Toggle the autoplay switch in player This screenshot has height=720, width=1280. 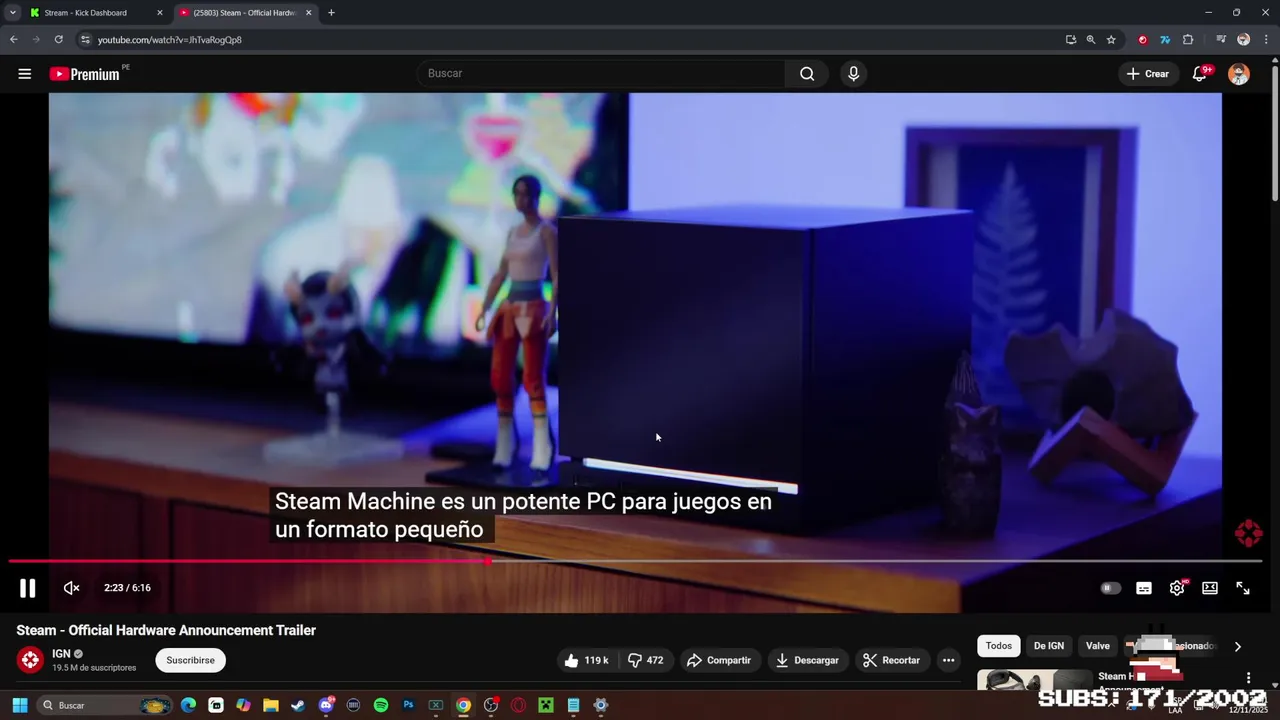click(x=1110, y=588)
